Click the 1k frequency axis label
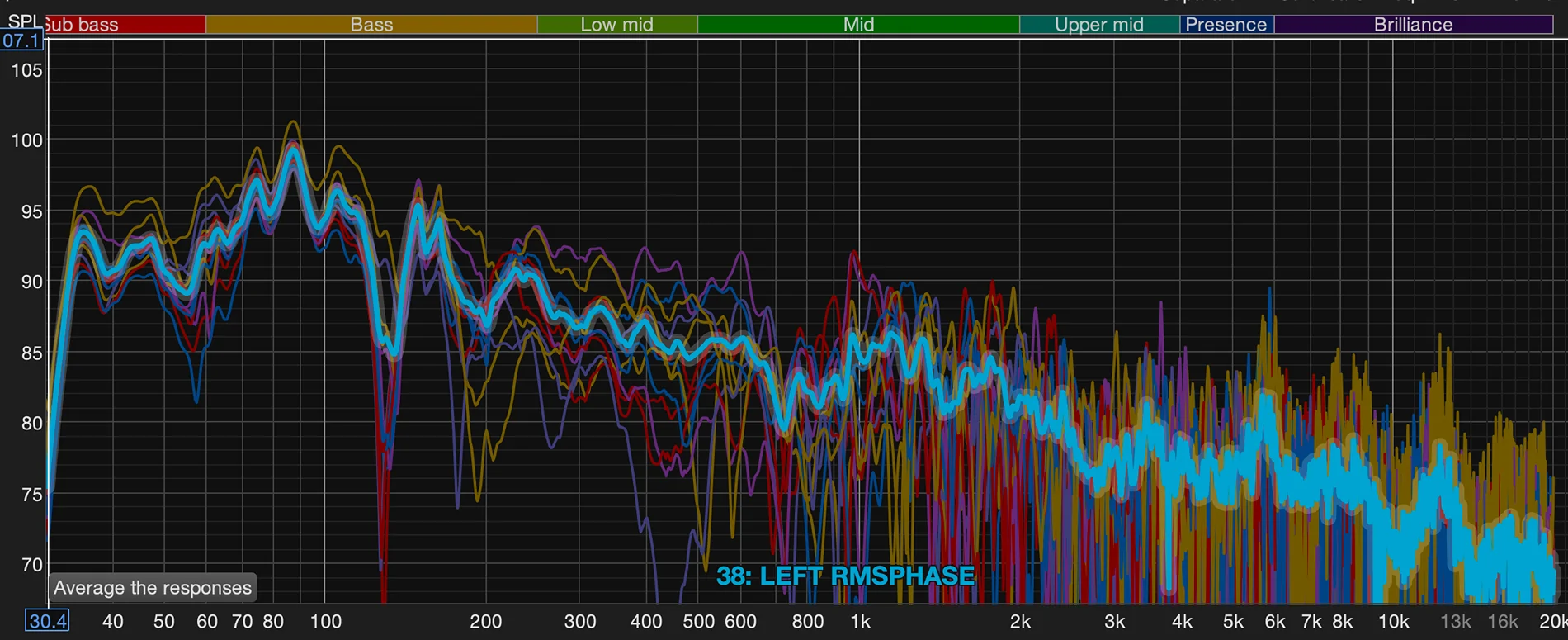Screen dimensions: 1568x640 point(860,621)
